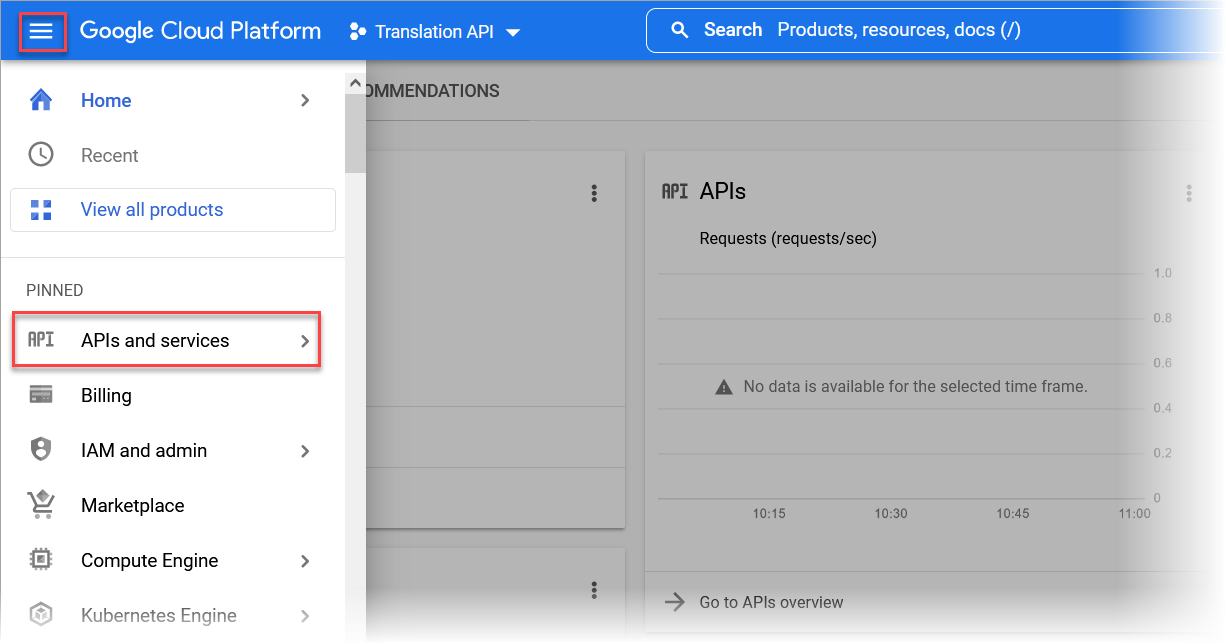Click the View all products button

[x=173, y=210]
